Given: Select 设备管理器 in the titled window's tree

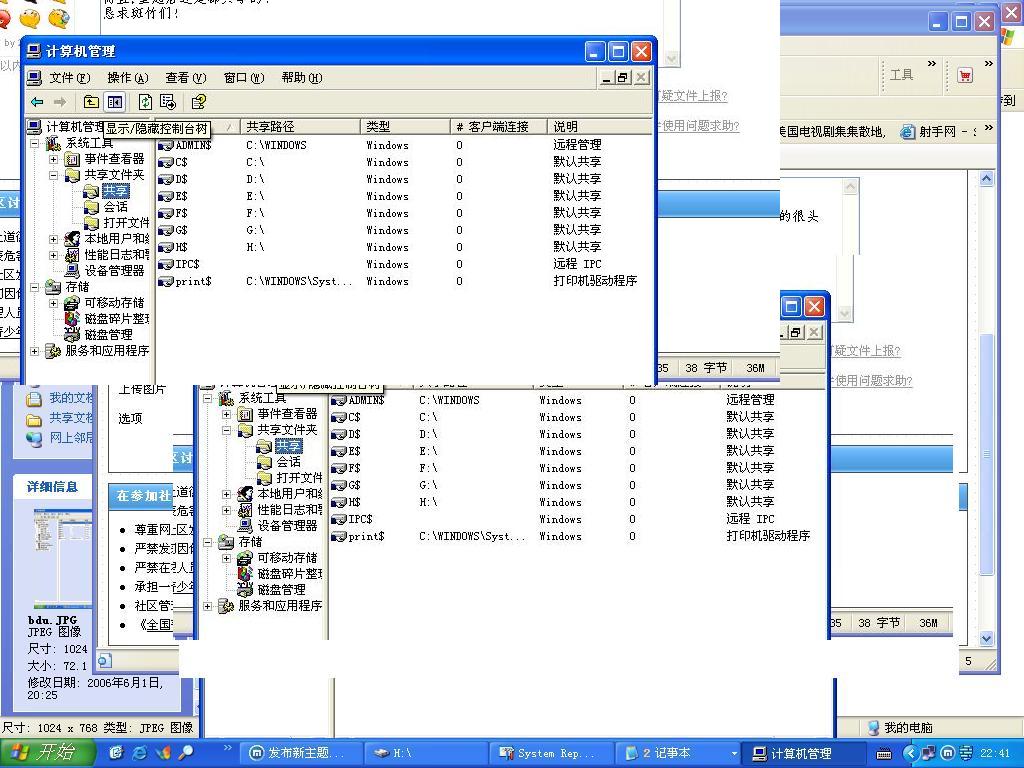Looking at the screenshot, I should click(114, 270).
